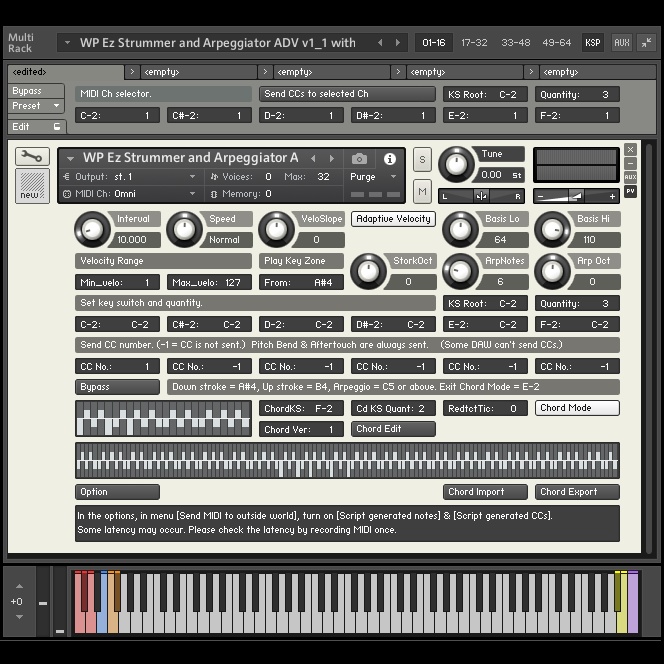Click the Chord Import button

pos(485,492)
